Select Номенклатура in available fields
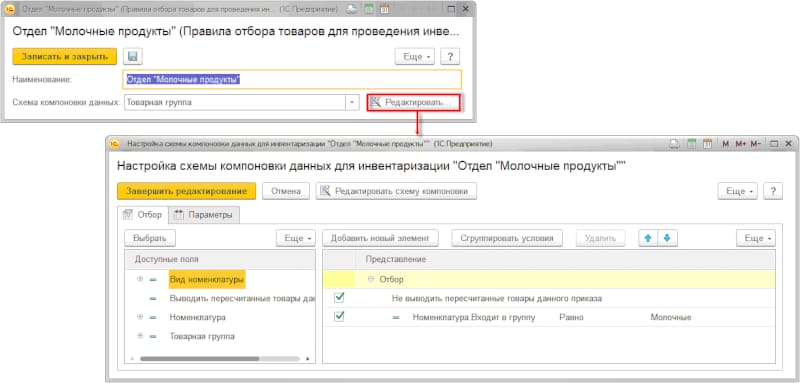 point(197,317)
